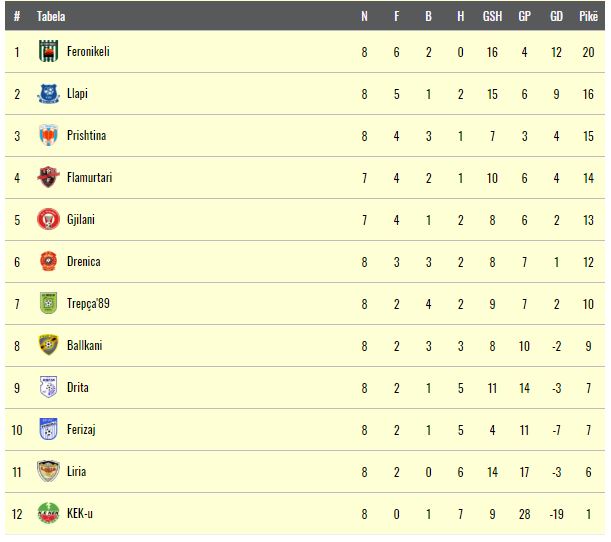Click the Liria team emblem

click(48, 471)
